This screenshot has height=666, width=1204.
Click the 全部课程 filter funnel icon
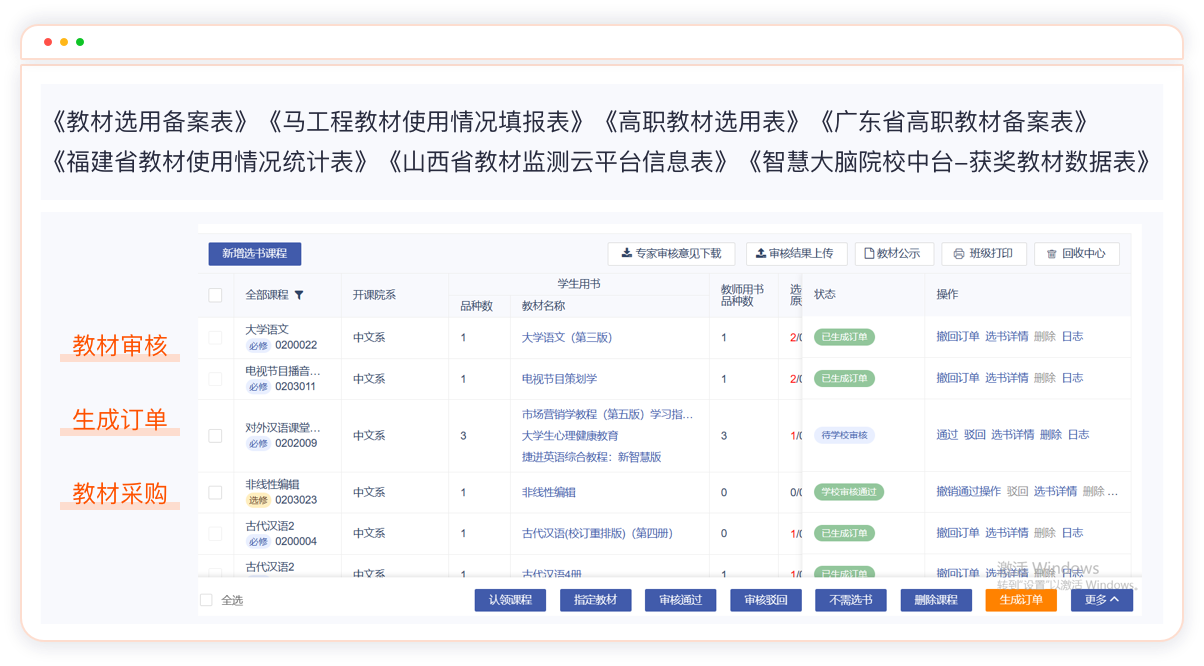(x=299, y=295)
